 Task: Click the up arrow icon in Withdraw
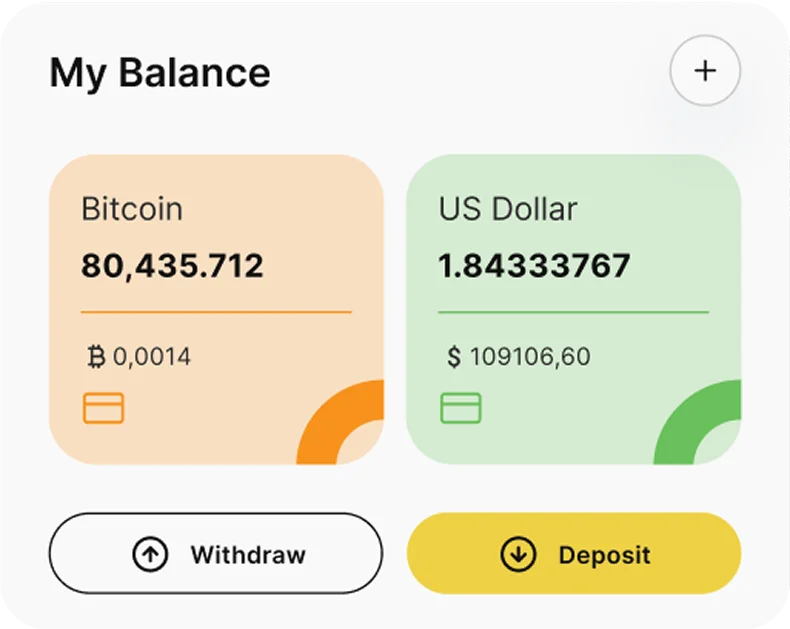[x=150, y=554]
